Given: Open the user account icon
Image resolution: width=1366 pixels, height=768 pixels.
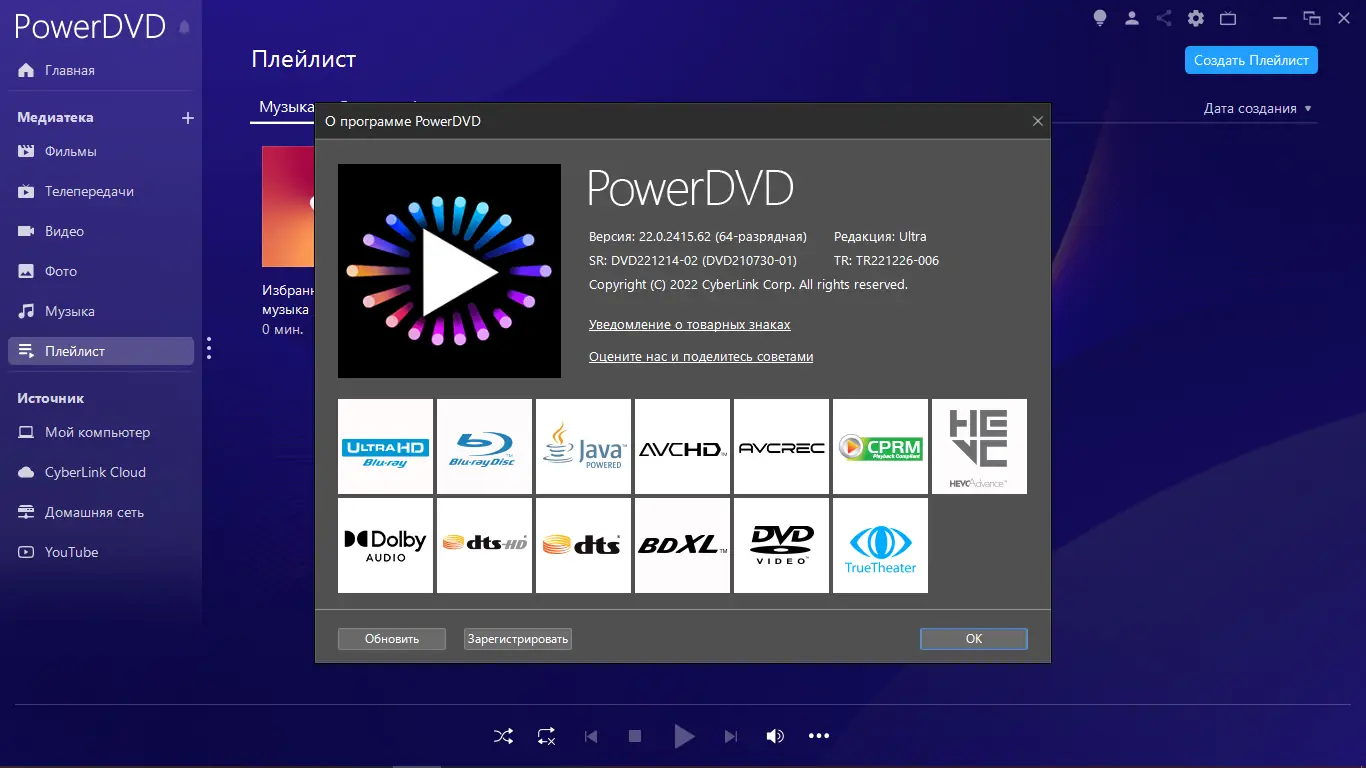Looking at the screenshot, I should tap(1132, 18).
